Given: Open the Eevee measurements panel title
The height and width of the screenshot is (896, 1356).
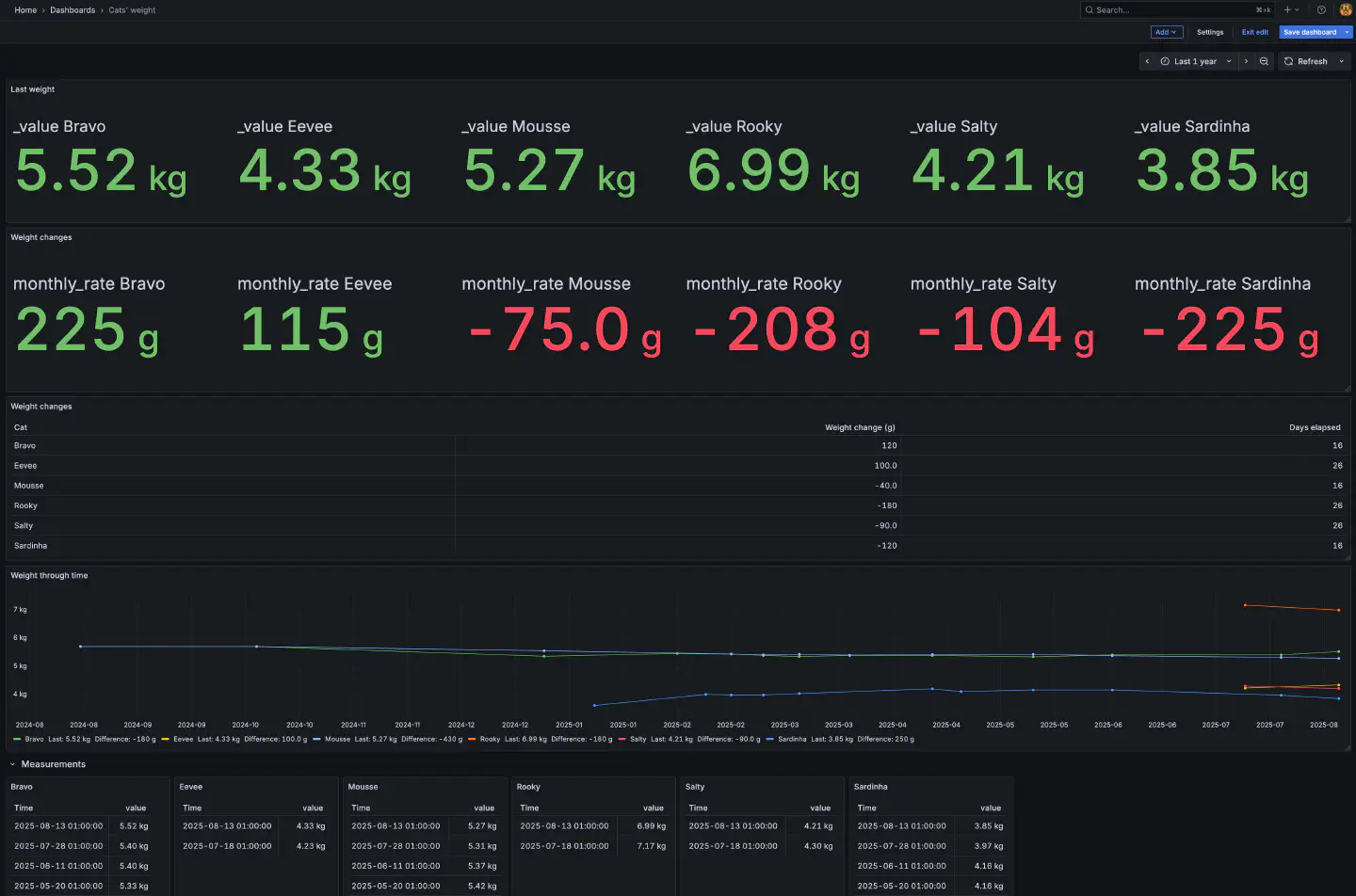Looking at the screenshot, I should click(191, 787).
